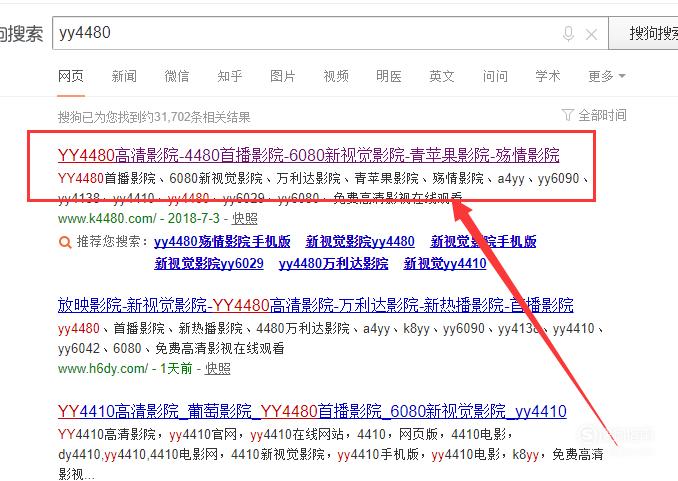678x481 pixels.
Task: Open the 明医 tab
Action: (x=389, y=76)
